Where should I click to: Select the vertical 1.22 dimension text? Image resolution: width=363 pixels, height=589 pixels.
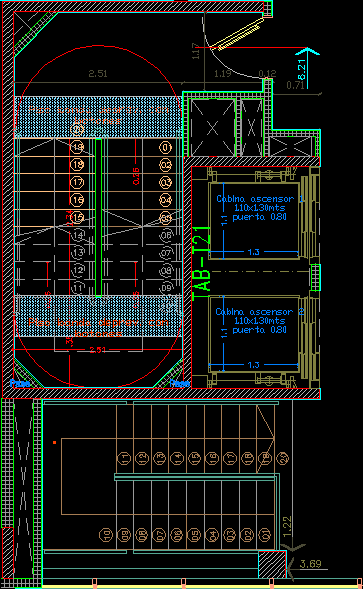click(x=287, y=527)
